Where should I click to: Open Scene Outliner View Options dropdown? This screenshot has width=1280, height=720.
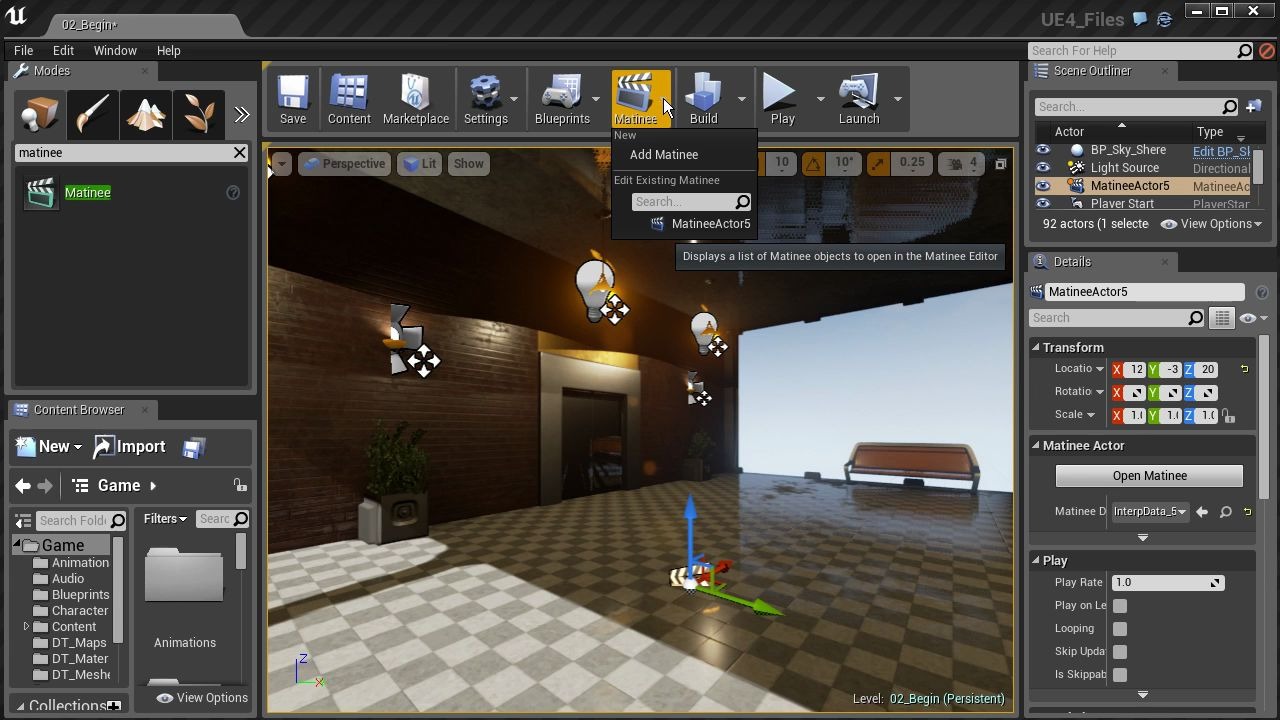click(x=1212, y=224)
